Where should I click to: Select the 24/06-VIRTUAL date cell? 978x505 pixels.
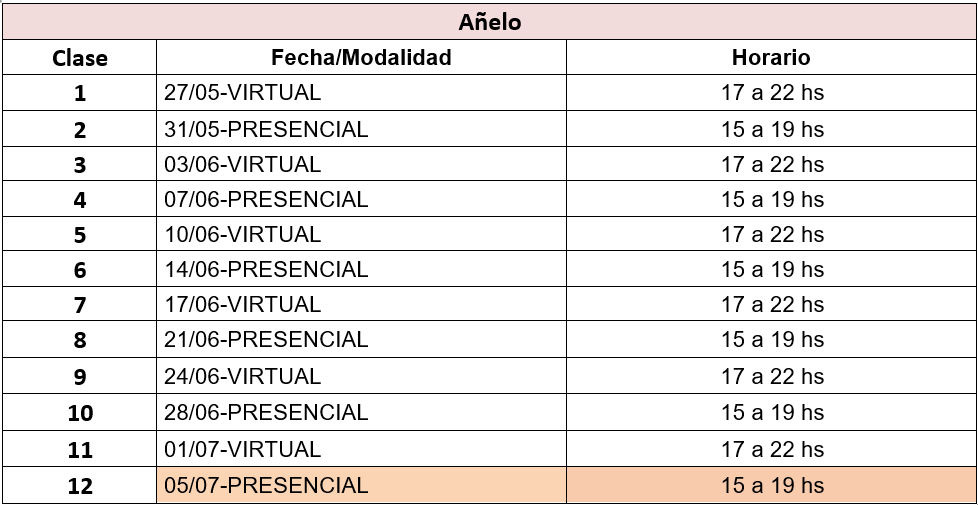361,376
